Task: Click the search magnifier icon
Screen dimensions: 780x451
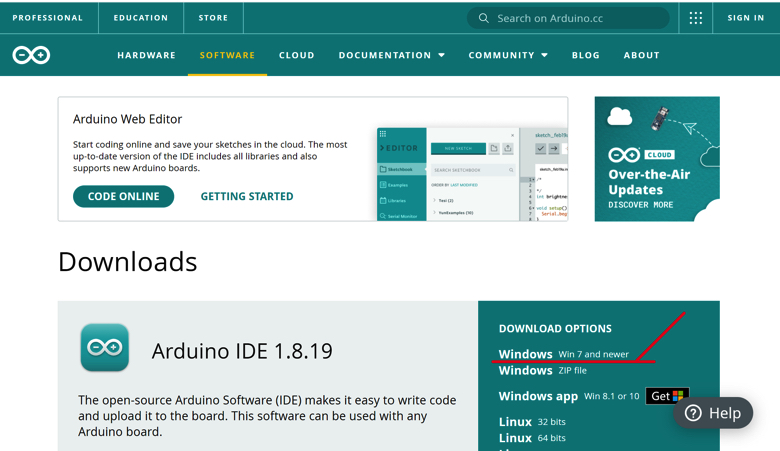Action: pyautogui.click(x=483, y=18)
